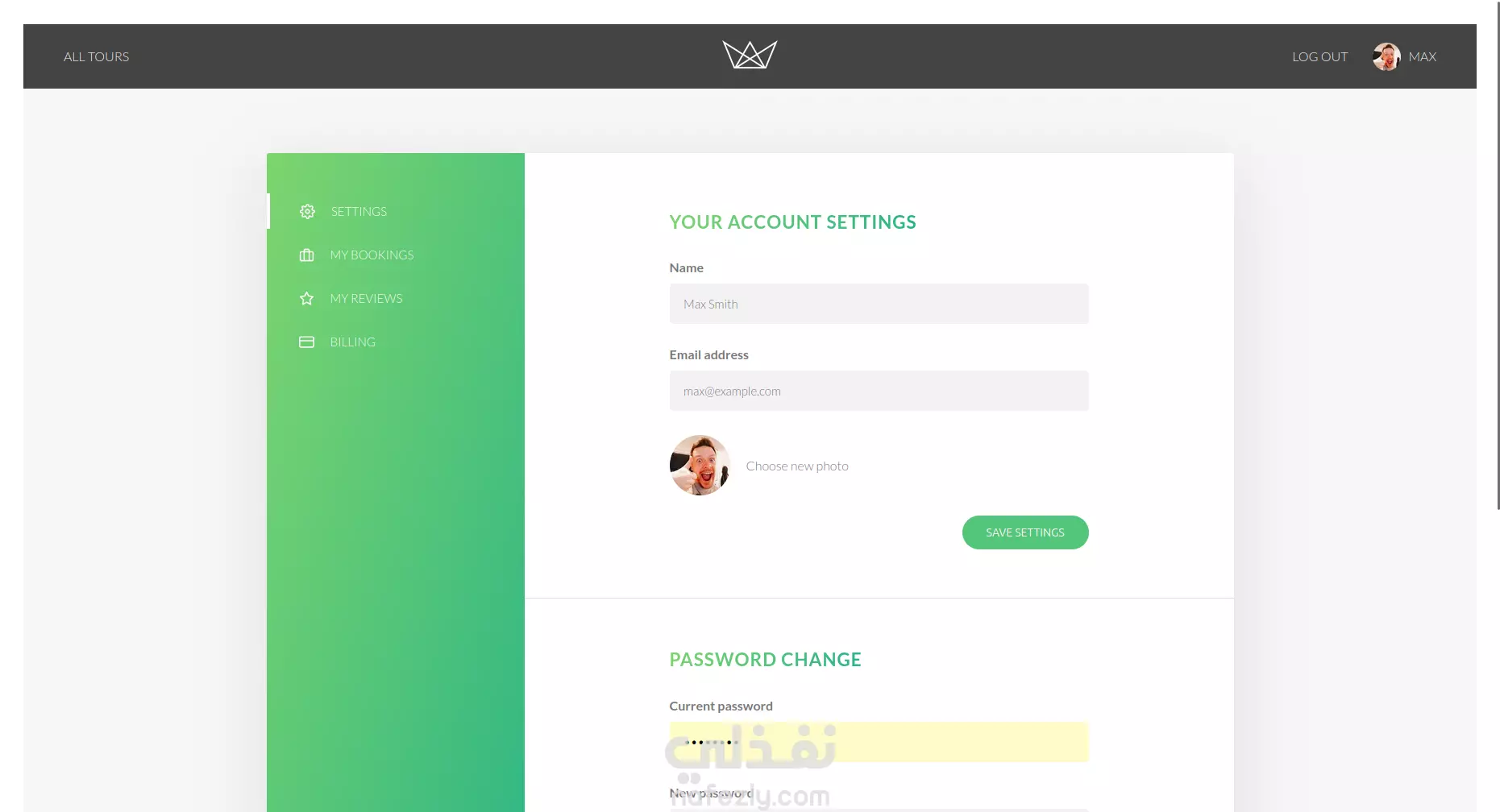
Task: Click the My Reviews star icon
Action: (x=306, y=298)
